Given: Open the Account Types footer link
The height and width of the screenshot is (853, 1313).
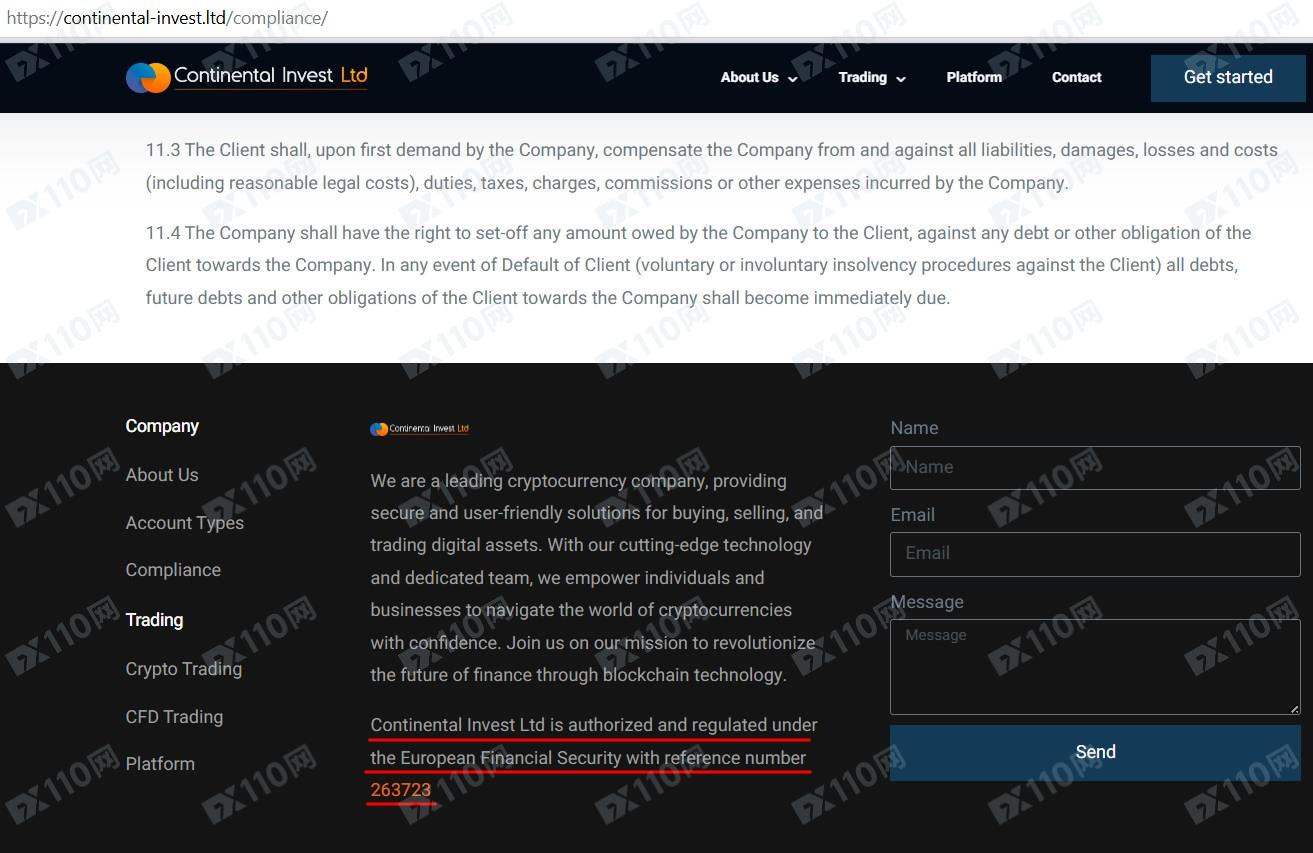Looking at the screenshot, I should (x=184, y=523).
